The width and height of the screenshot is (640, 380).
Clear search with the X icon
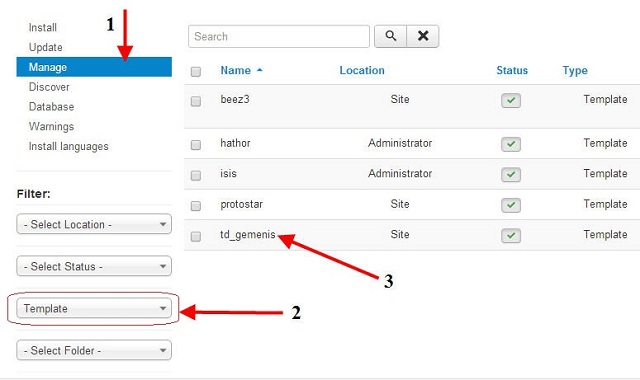point(423,36)
